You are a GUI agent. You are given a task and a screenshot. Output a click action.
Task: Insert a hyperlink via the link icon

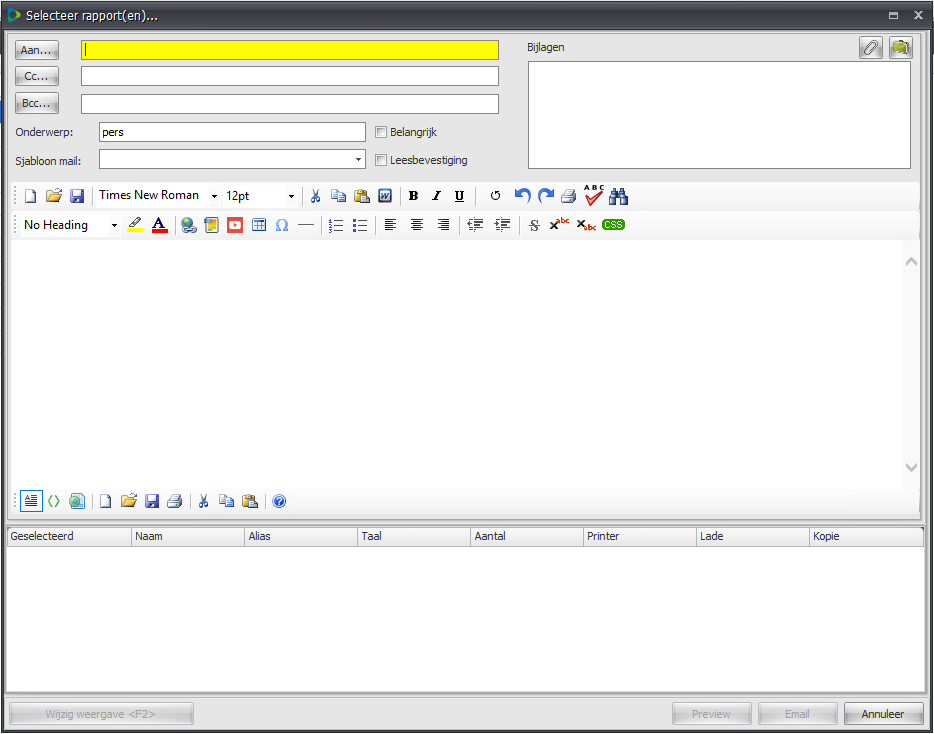coord(188,225)
